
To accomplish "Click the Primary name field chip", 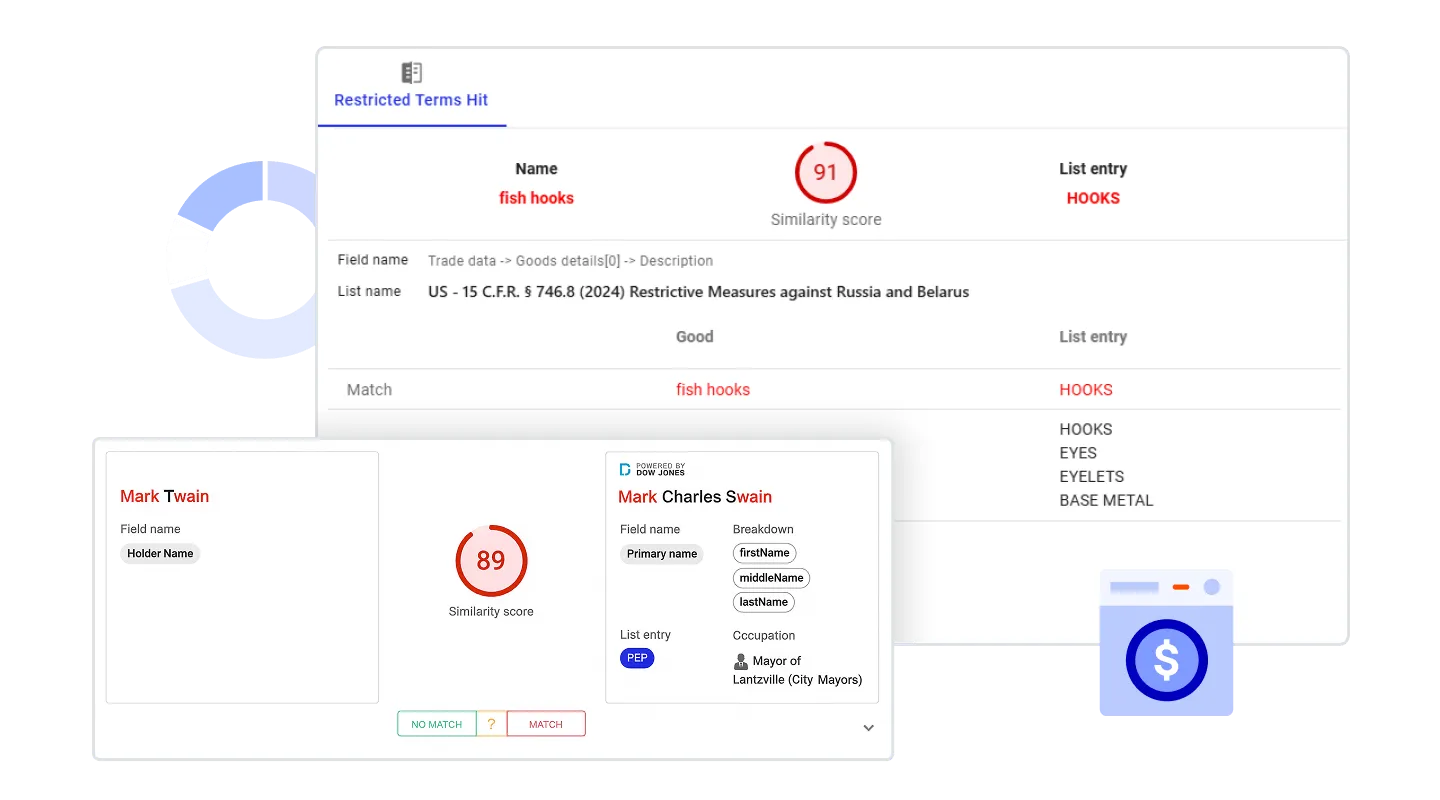I will (661, 554).
